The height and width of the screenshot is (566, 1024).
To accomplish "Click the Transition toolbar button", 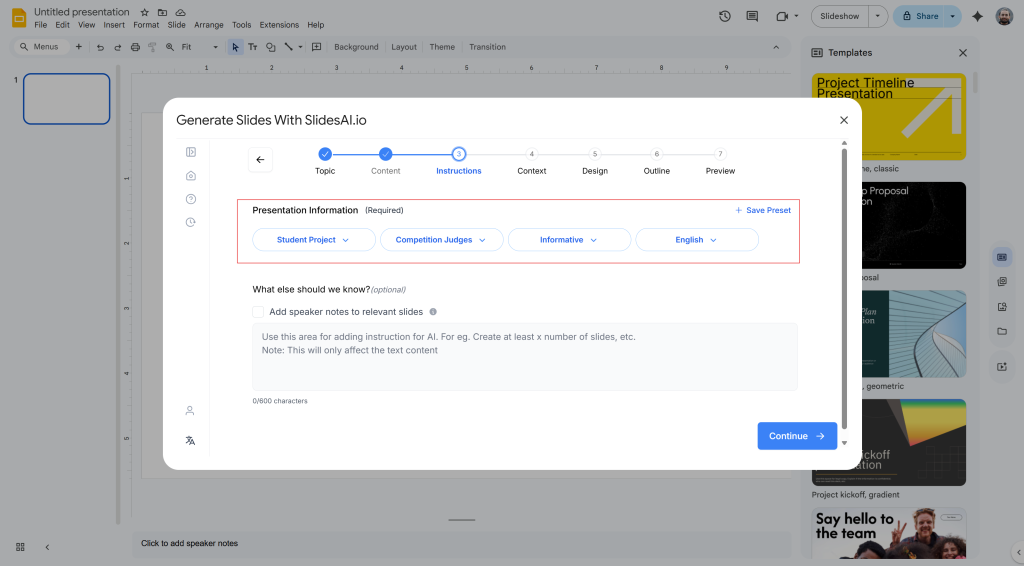I will pos(487,47).
